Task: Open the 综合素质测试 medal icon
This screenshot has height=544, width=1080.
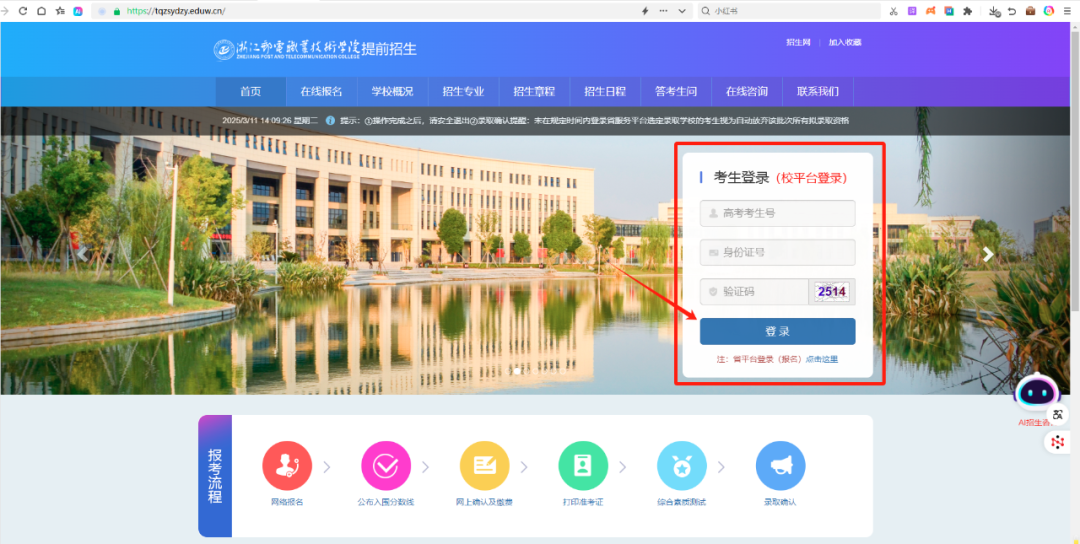Action: click(x=681, y=466)
